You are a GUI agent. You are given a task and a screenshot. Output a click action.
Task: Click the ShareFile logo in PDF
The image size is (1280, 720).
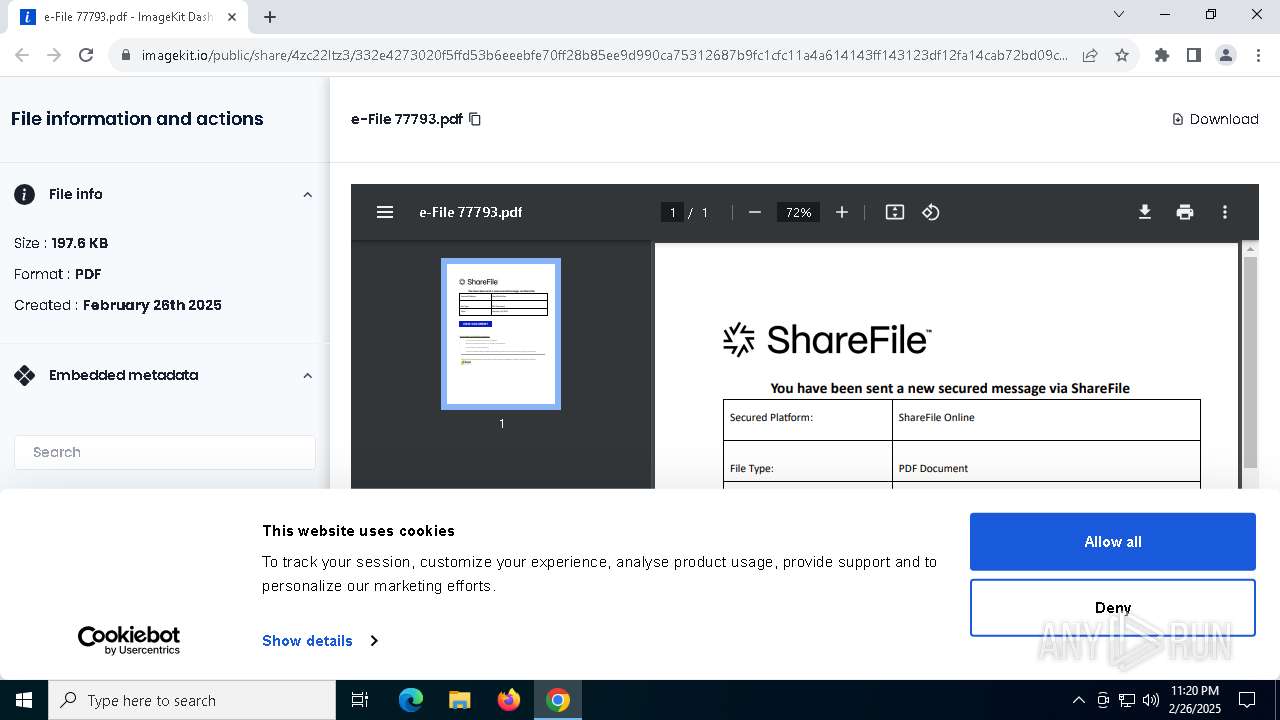click(x=827, y=340)
